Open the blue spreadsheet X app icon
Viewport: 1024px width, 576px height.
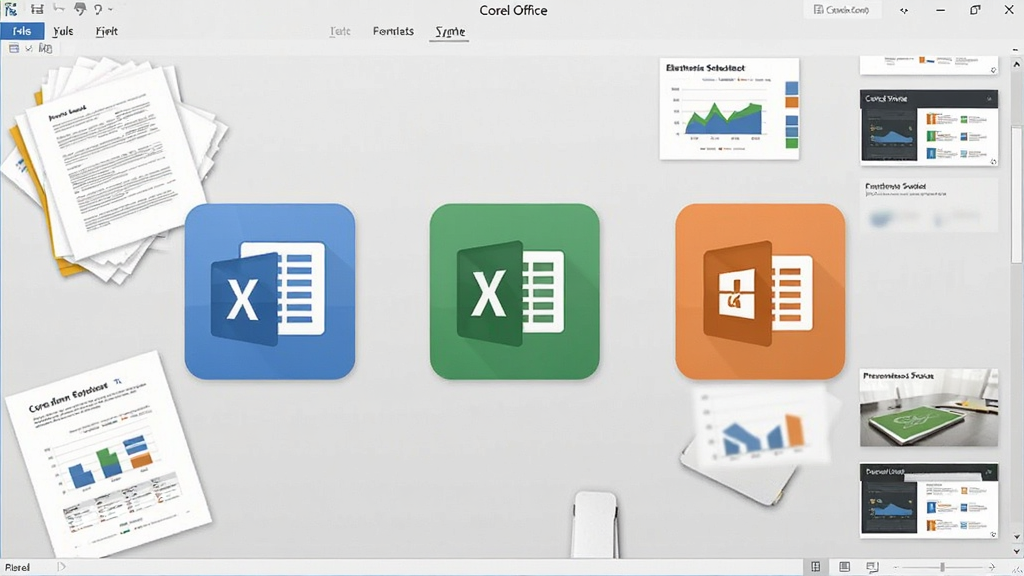(270, 291)
